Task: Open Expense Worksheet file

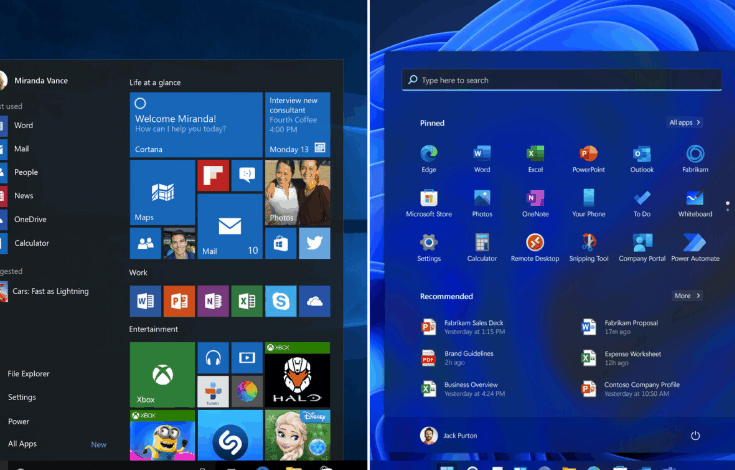Action: click(621, 358)
